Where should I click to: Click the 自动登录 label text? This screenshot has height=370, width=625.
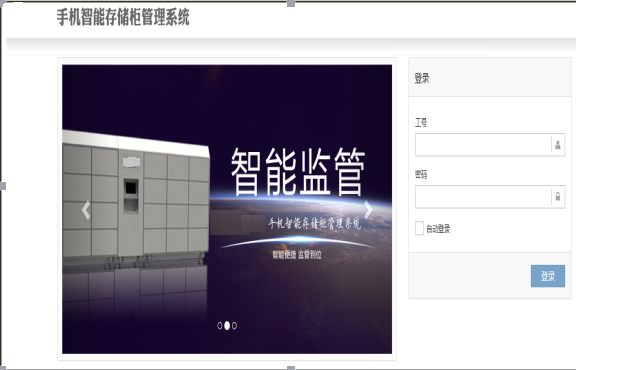coord(438,229)
